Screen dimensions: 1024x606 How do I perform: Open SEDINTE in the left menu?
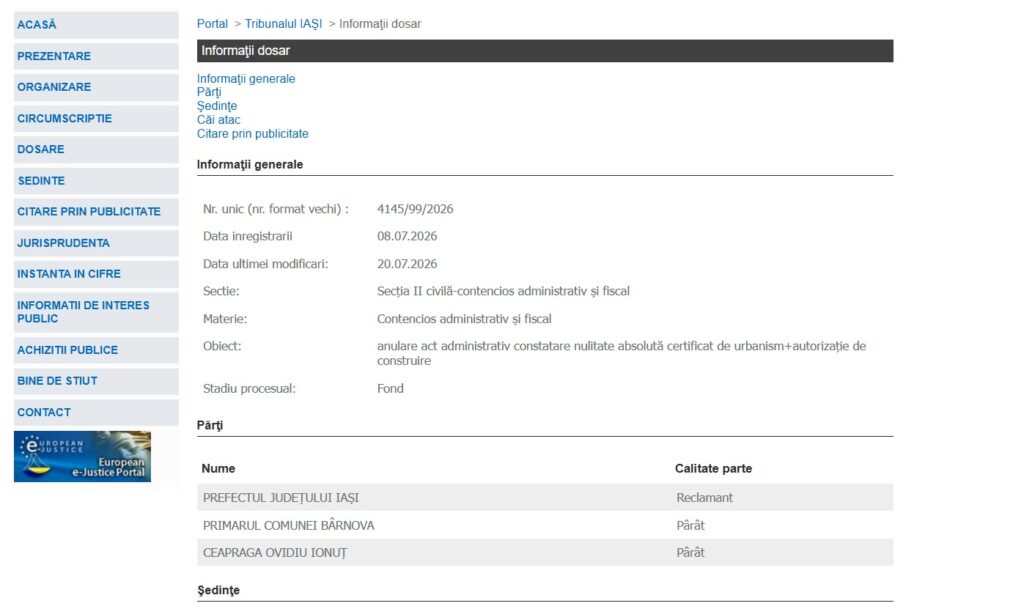click(96, 181)
